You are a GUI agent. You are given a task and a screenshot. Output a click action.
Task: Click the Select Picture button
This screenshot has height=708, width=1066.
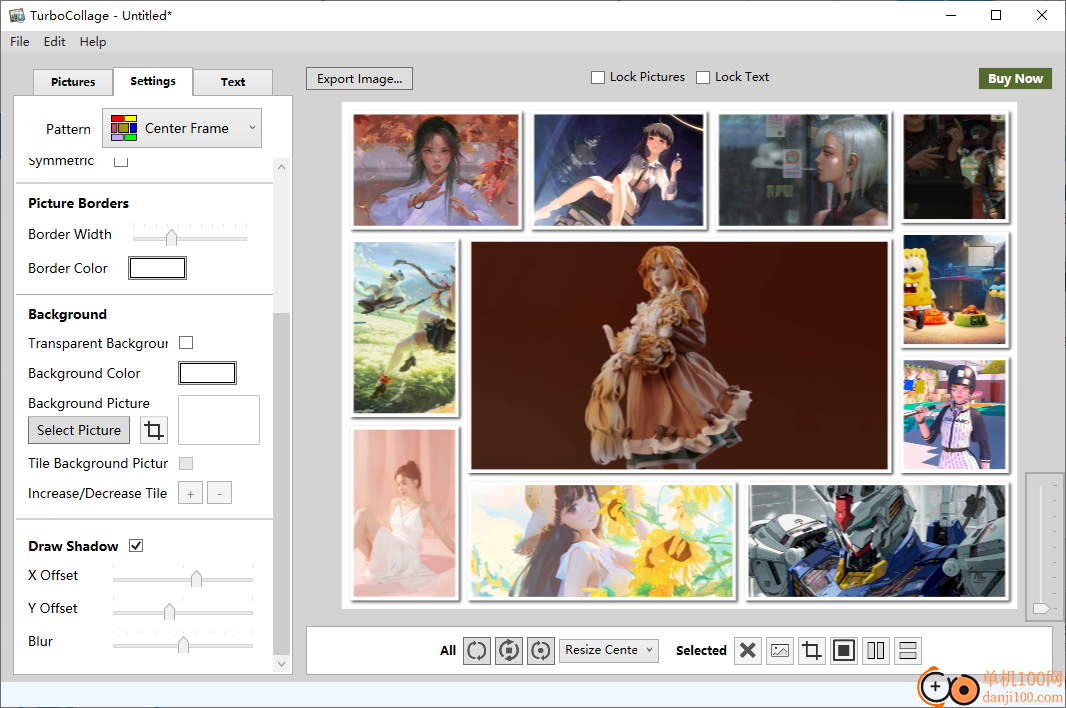click(x=79, y=430)
